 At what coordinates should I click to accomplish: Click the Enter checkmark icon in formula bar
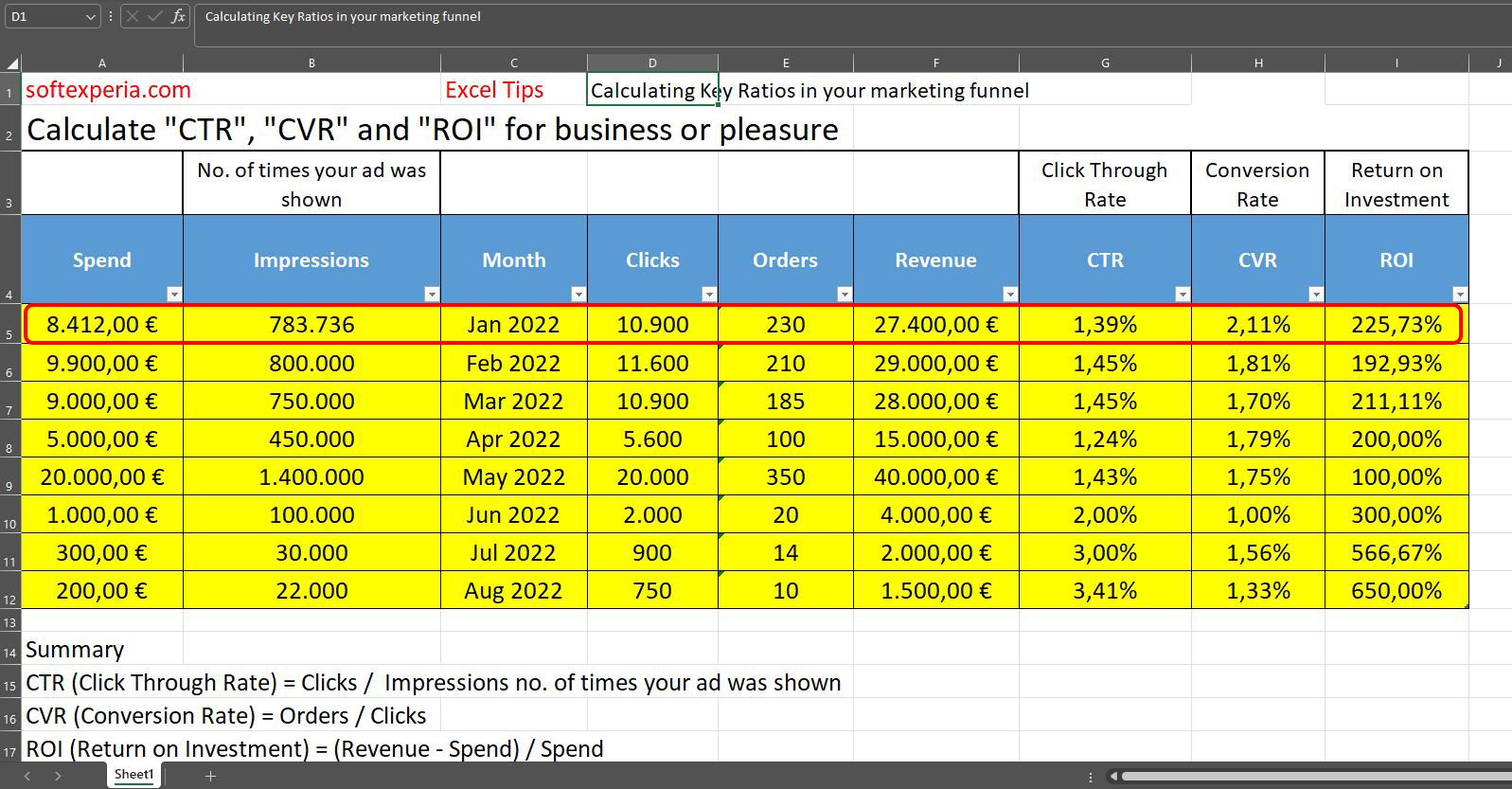(154, 17)
